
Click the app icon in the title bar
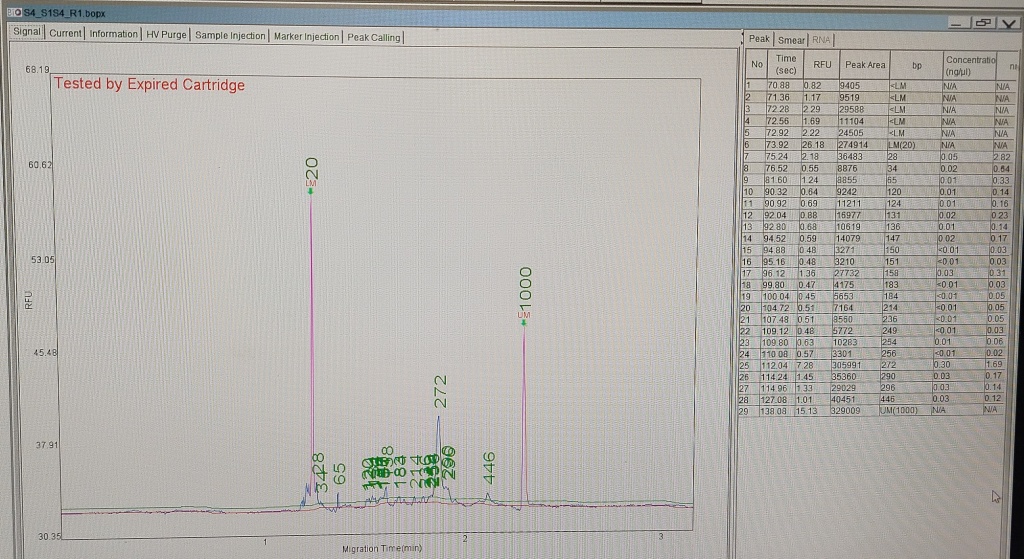(7, 14)
